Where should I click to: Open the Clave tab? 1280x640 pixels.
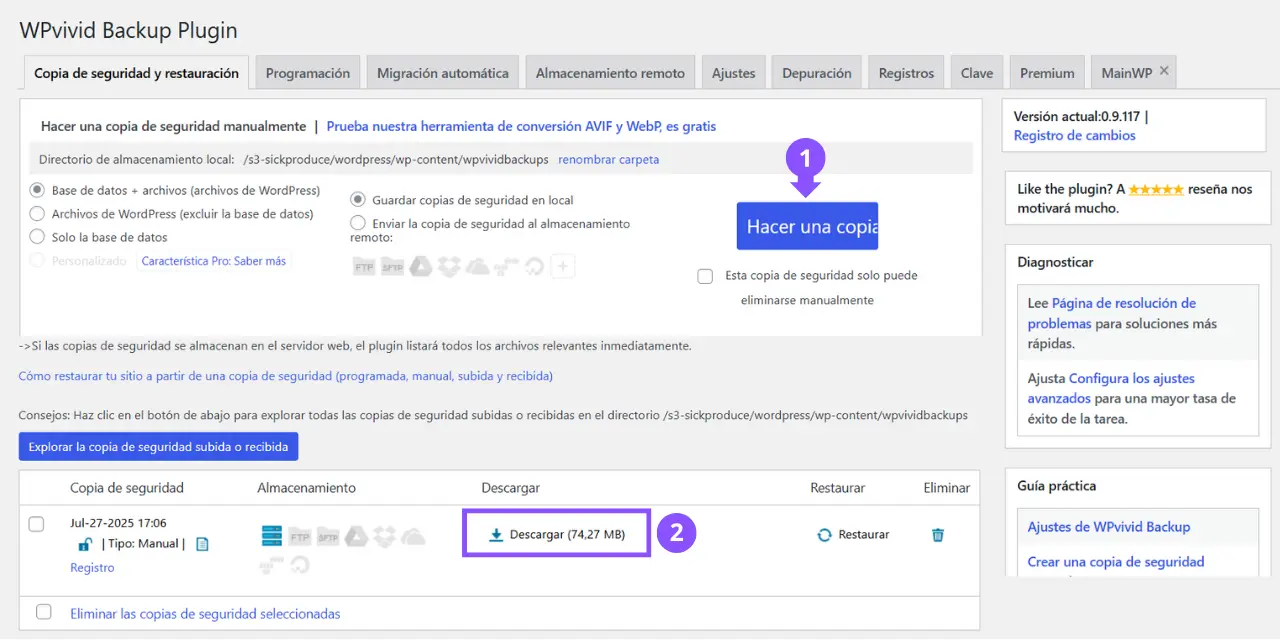click(977, 73)
